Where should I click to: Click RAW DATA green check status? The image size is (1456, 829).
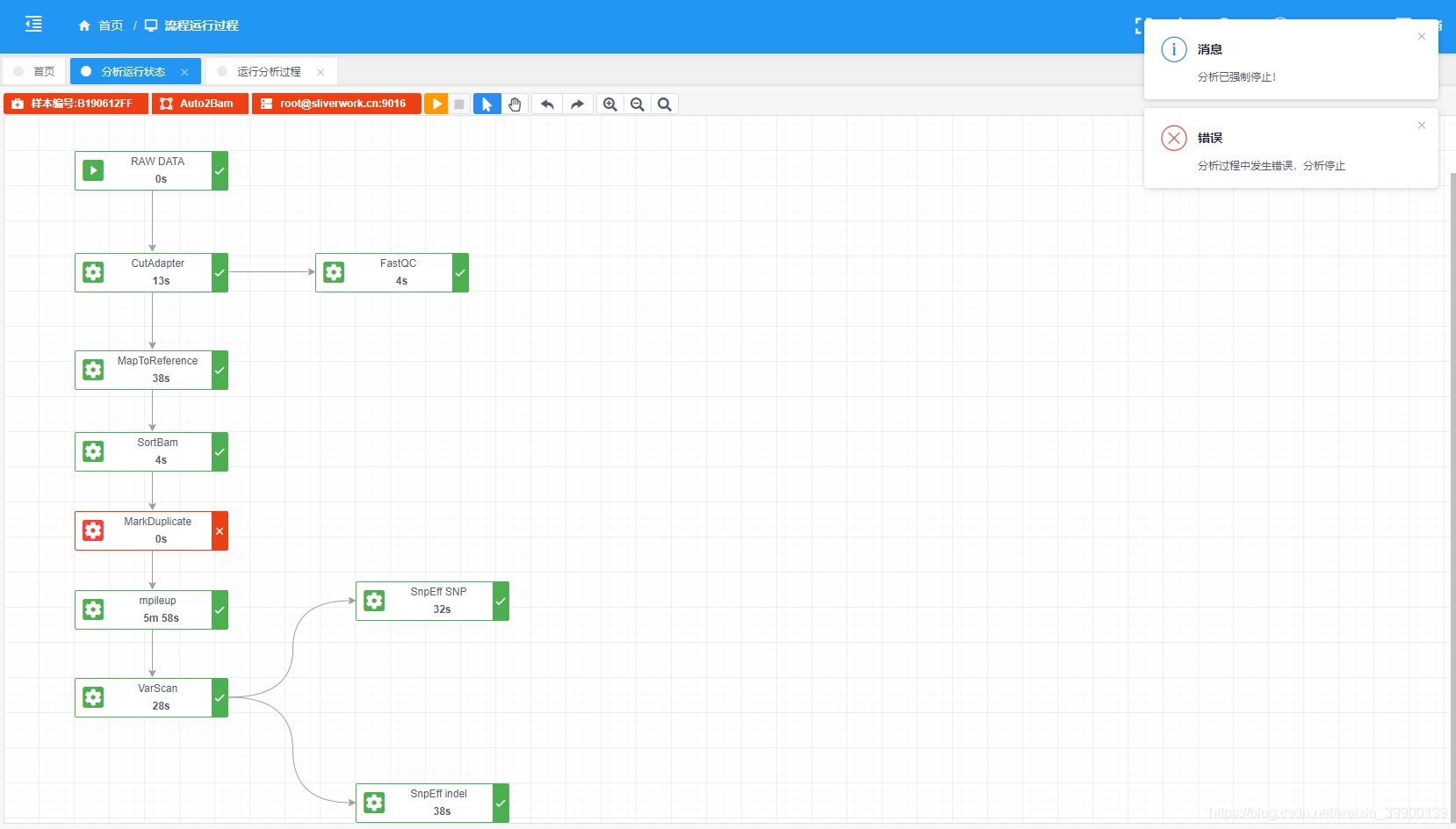tap(220, 170)
